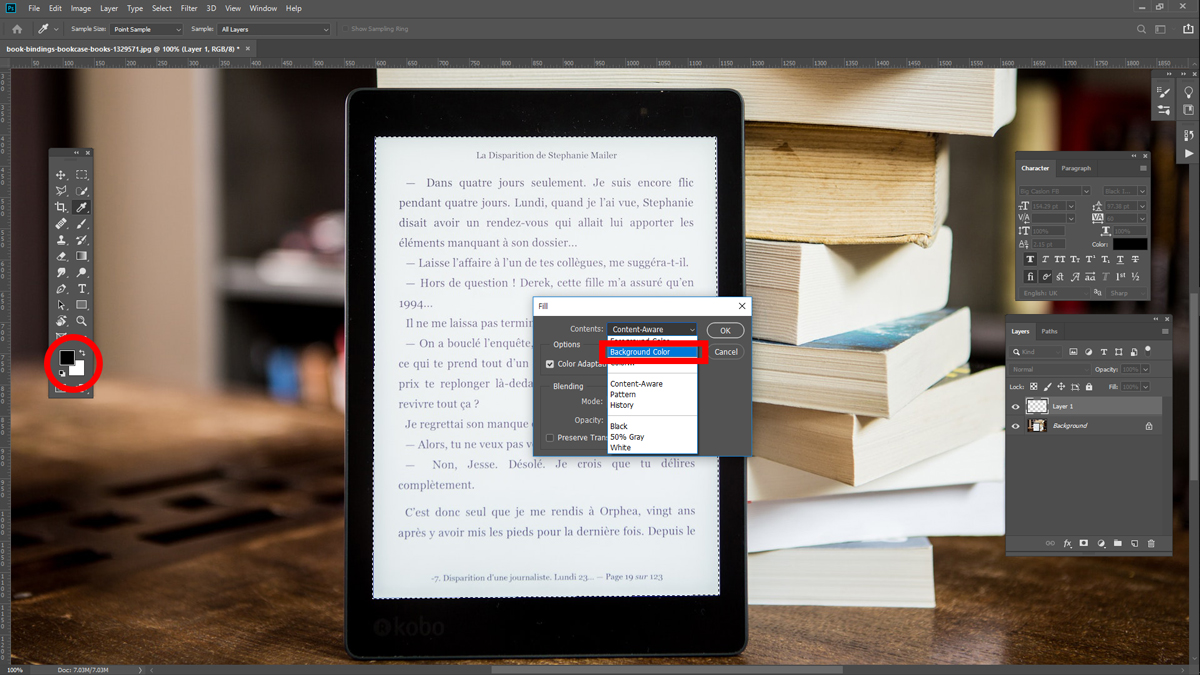Select the Path Selection tool
Viewport: 1200px width, 675px height.
(61, 305)
